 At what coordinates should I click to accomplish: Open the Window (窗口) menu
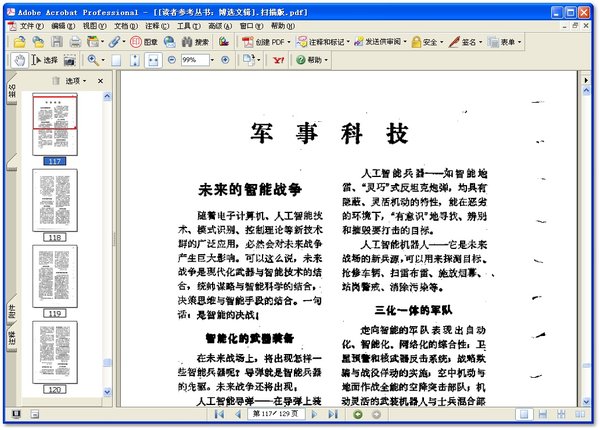tap(251, 26)
